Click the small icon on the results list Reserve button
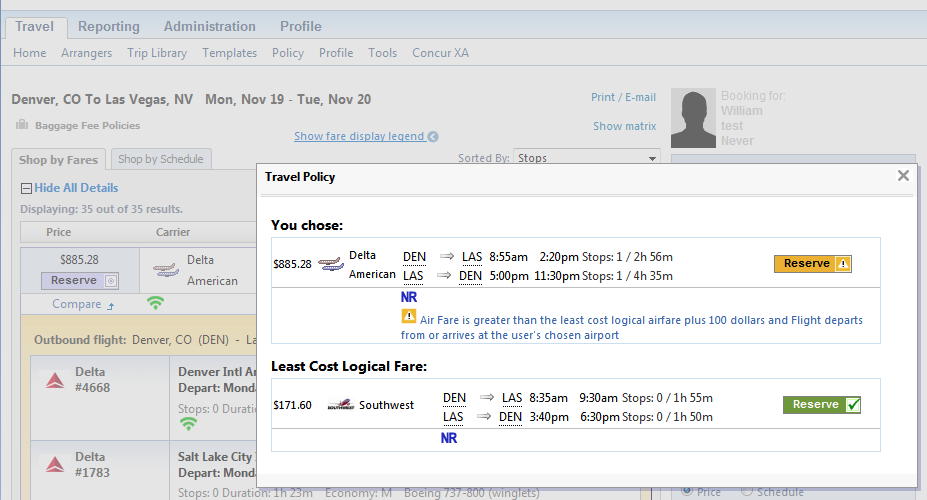 (111, 281)
